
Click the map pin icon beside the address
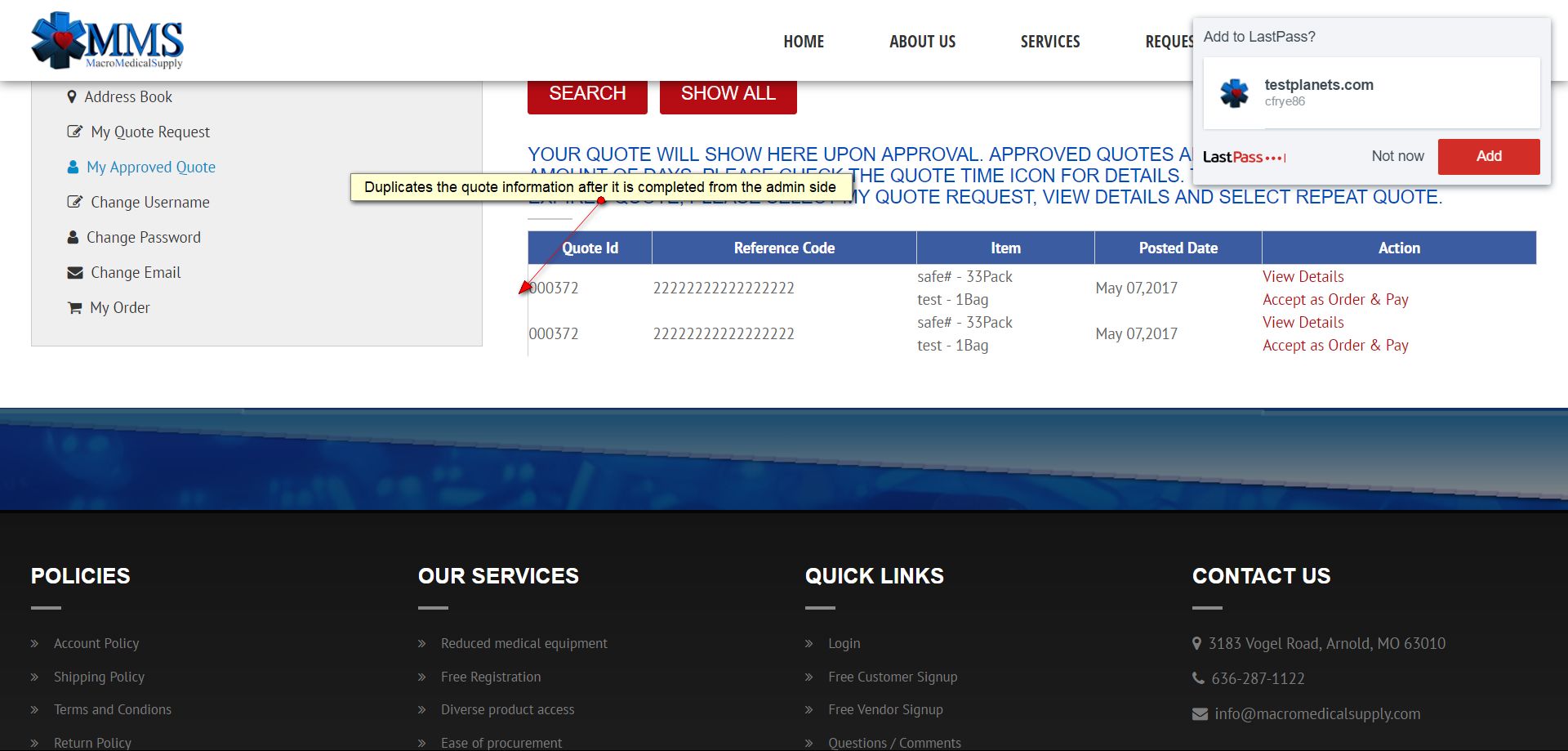click(x=1197, y=643)
